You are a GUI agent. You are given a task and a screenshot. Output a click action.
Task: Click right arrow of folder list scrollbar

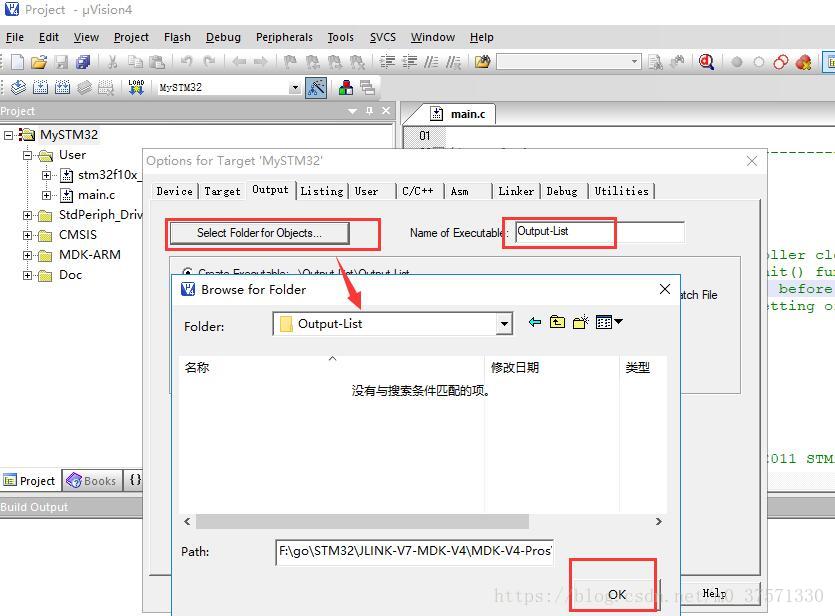coord(659,521)
